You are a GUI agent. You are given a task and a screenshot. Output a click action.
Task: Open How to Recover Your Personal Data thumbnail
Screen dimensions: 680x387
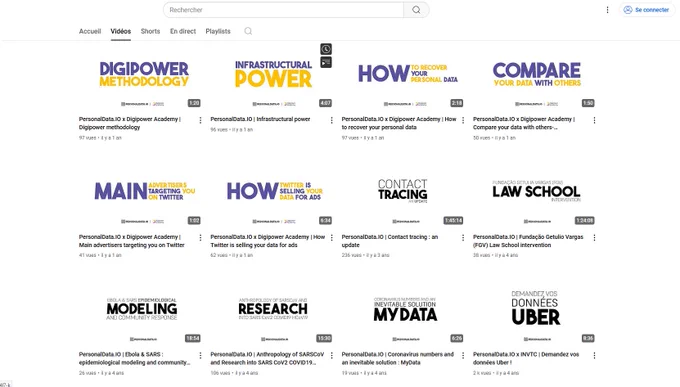tap(403, 76)
